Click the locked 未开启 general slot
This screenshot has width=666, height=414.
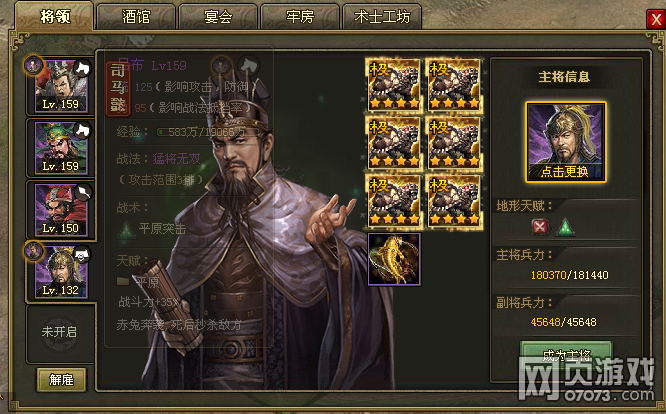coord(60,332)
